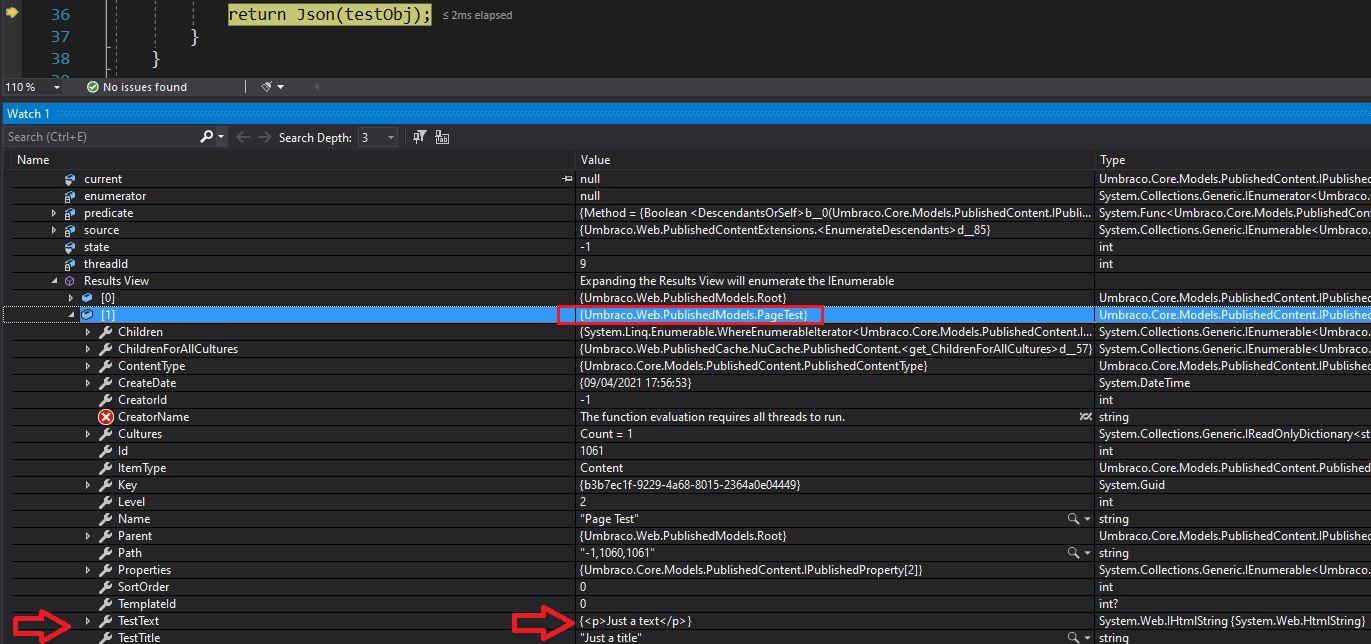Click the wrench icon beside CreatorId
The width and height of the screenshot is (1371, 644).
(x=105, y=400)
